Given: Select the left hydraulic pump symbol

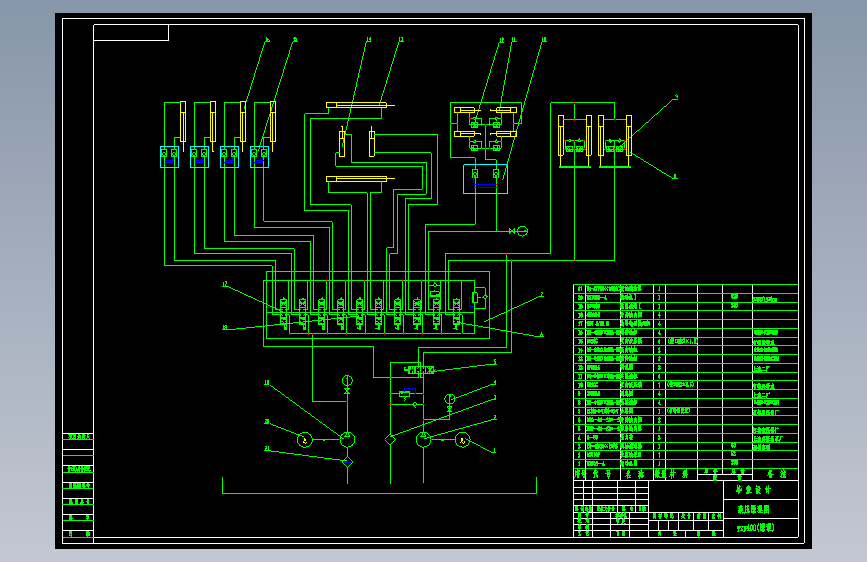Looking at the screenshot, I should pos(347,440).
